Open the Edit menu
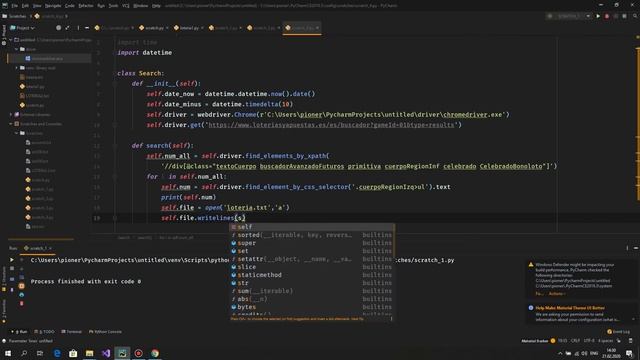This screenshot has width=640, height=360. pyautogui.click(x=25, y=6)
